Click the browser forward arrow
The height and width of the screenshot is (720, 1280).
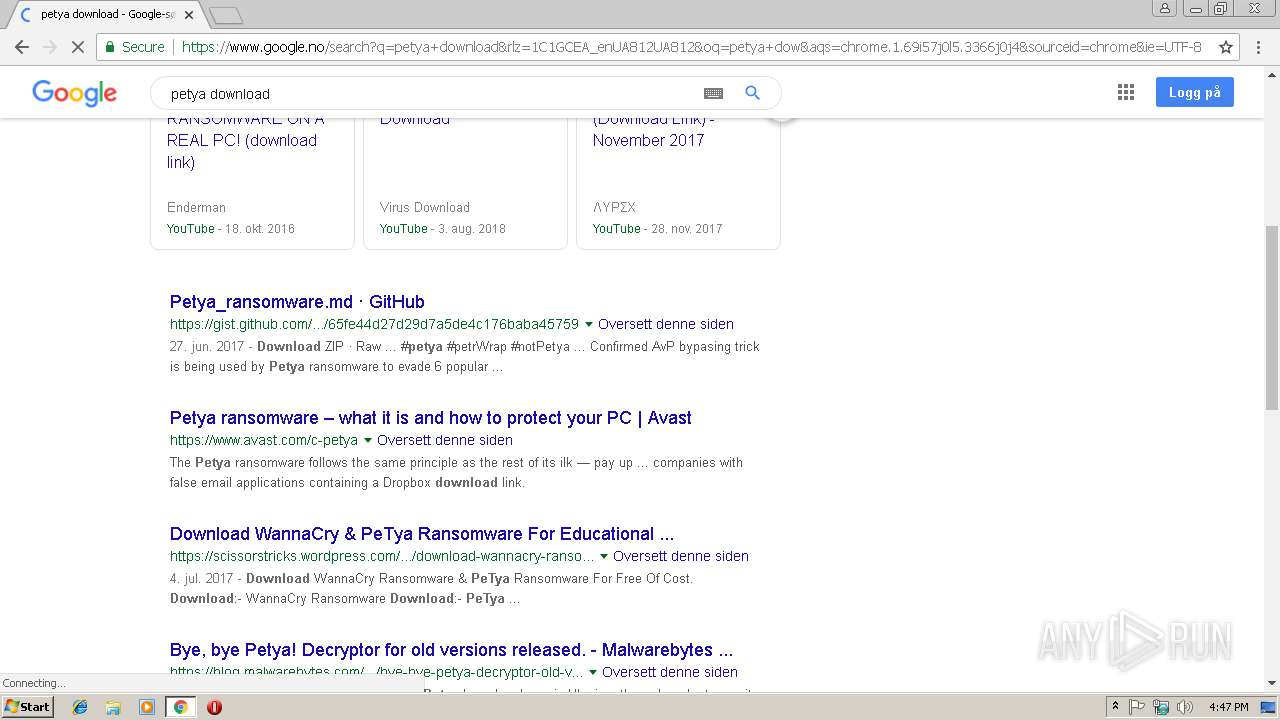(x=50, y=47)
